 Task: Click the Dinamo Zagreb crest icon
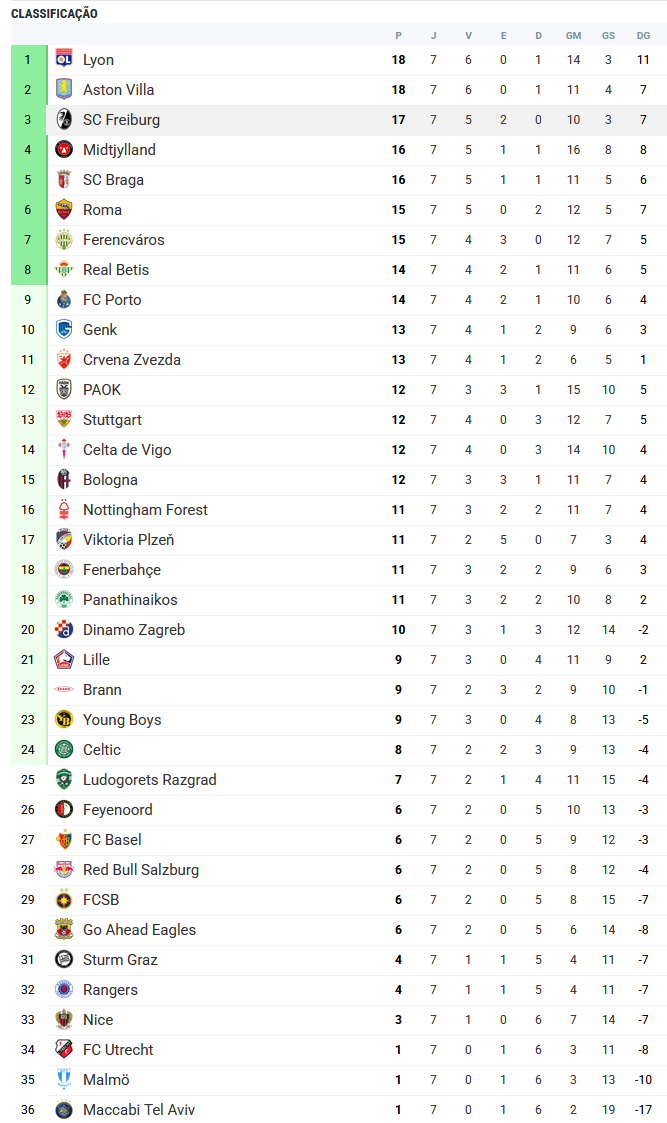click(x=64, y=630)
